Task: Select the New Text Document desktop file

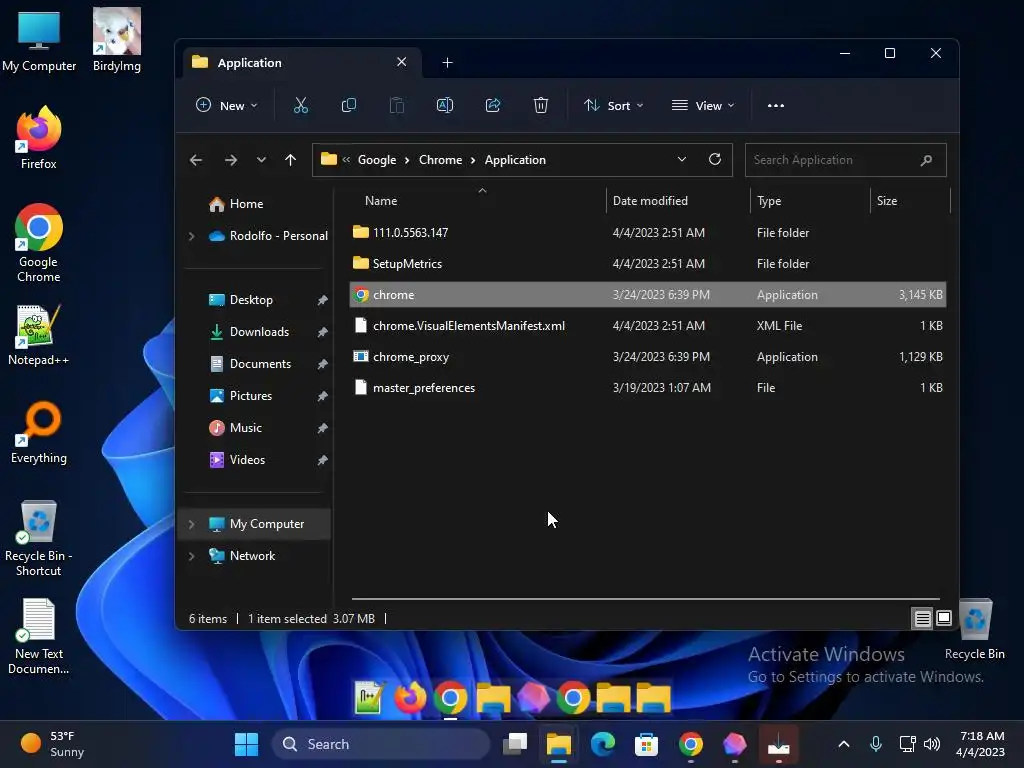Action: pos(39,636)
